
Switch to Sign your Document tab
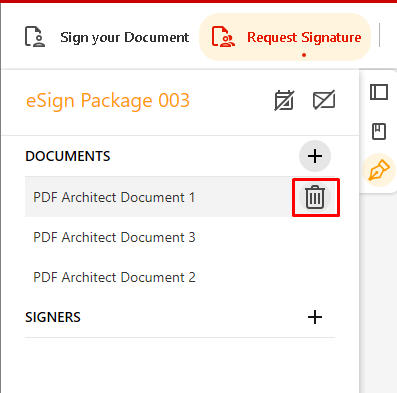click(x=107, y=37)
